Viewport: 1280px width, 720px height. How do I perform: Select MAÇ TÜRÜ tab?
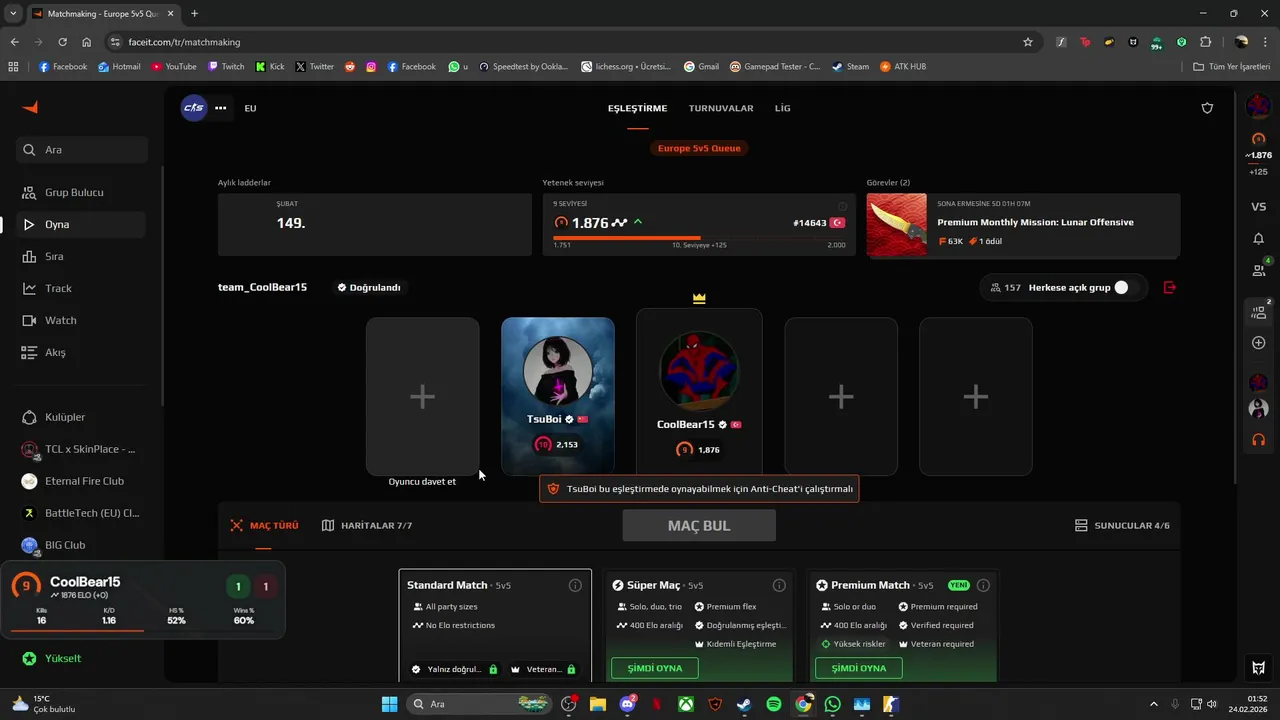[x=264, y=525]
